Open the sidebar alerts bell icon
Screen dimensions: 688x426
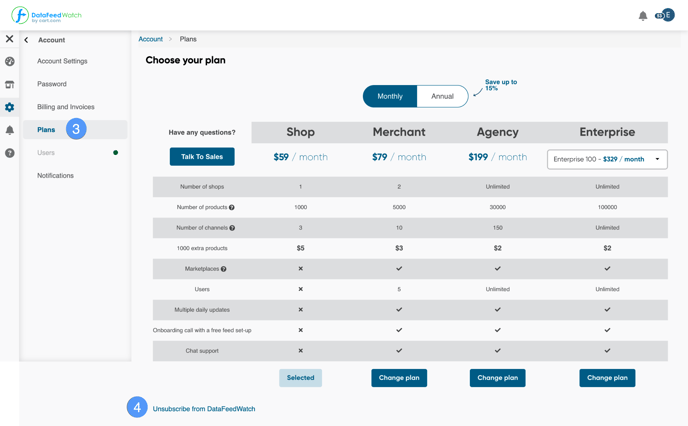click(x=10, y=130)
